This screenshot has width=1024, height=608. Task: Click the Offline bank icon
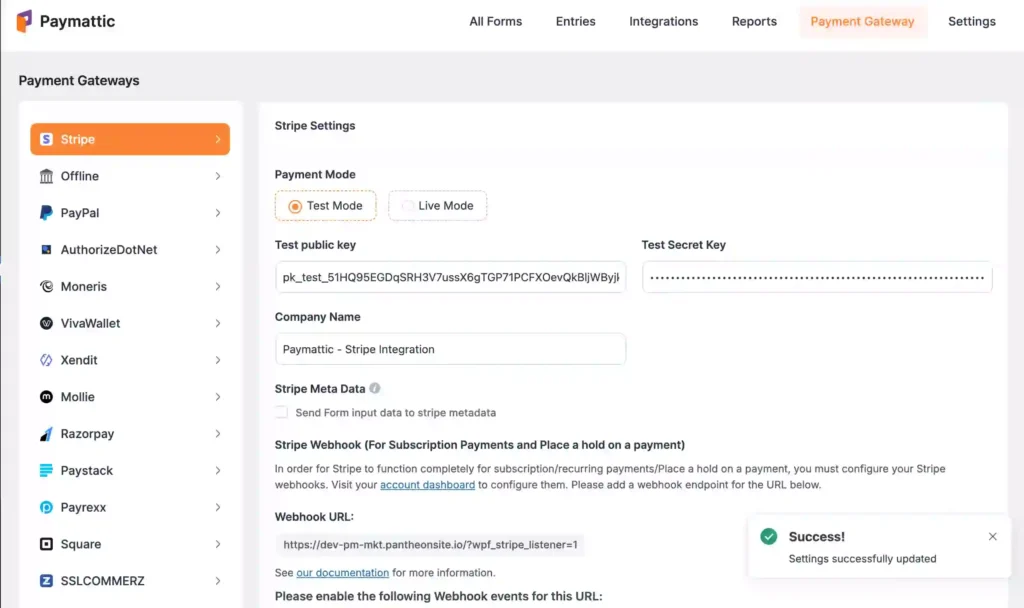point(46,176)
